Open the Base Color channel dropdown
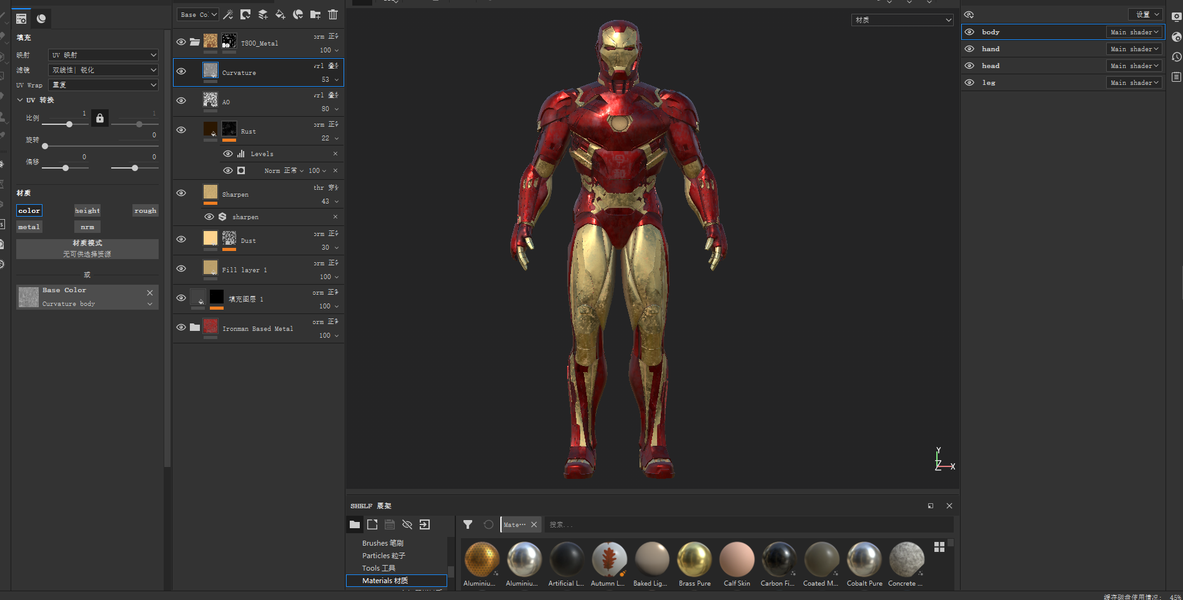The width and height of the screenshot is (1183, 600). coord(198,14)
